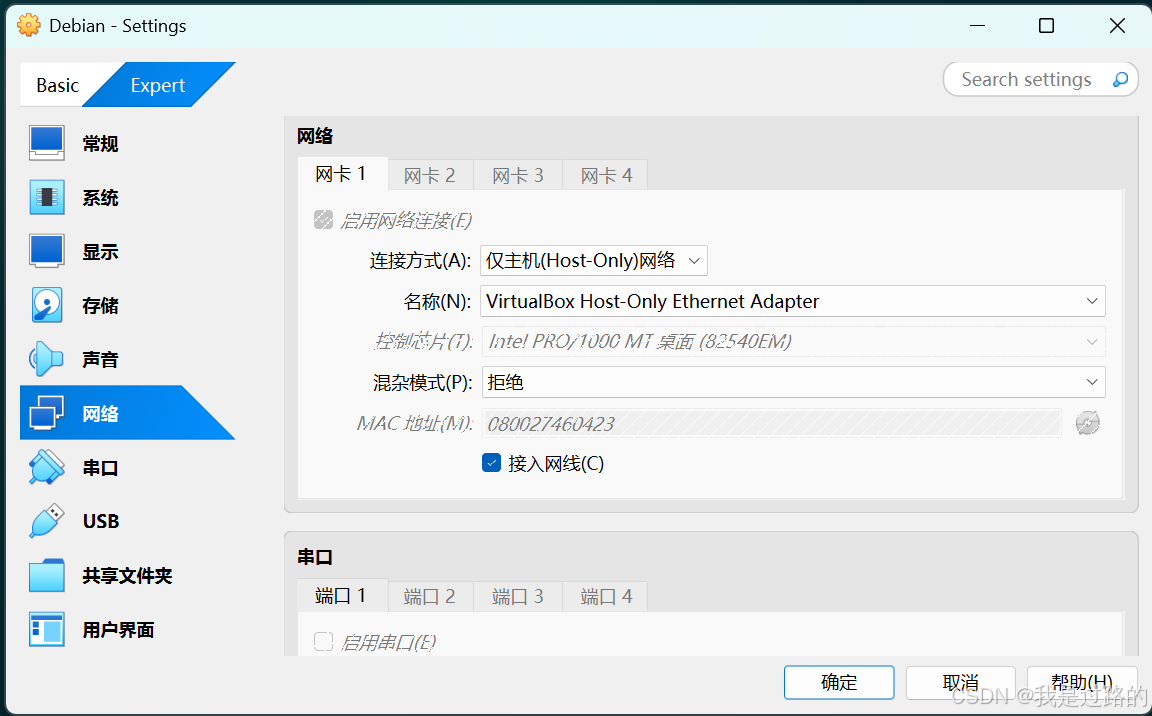Click the 网络 section heading text
The height and width of the screenshot is (716, 1152).
point(315,136)
